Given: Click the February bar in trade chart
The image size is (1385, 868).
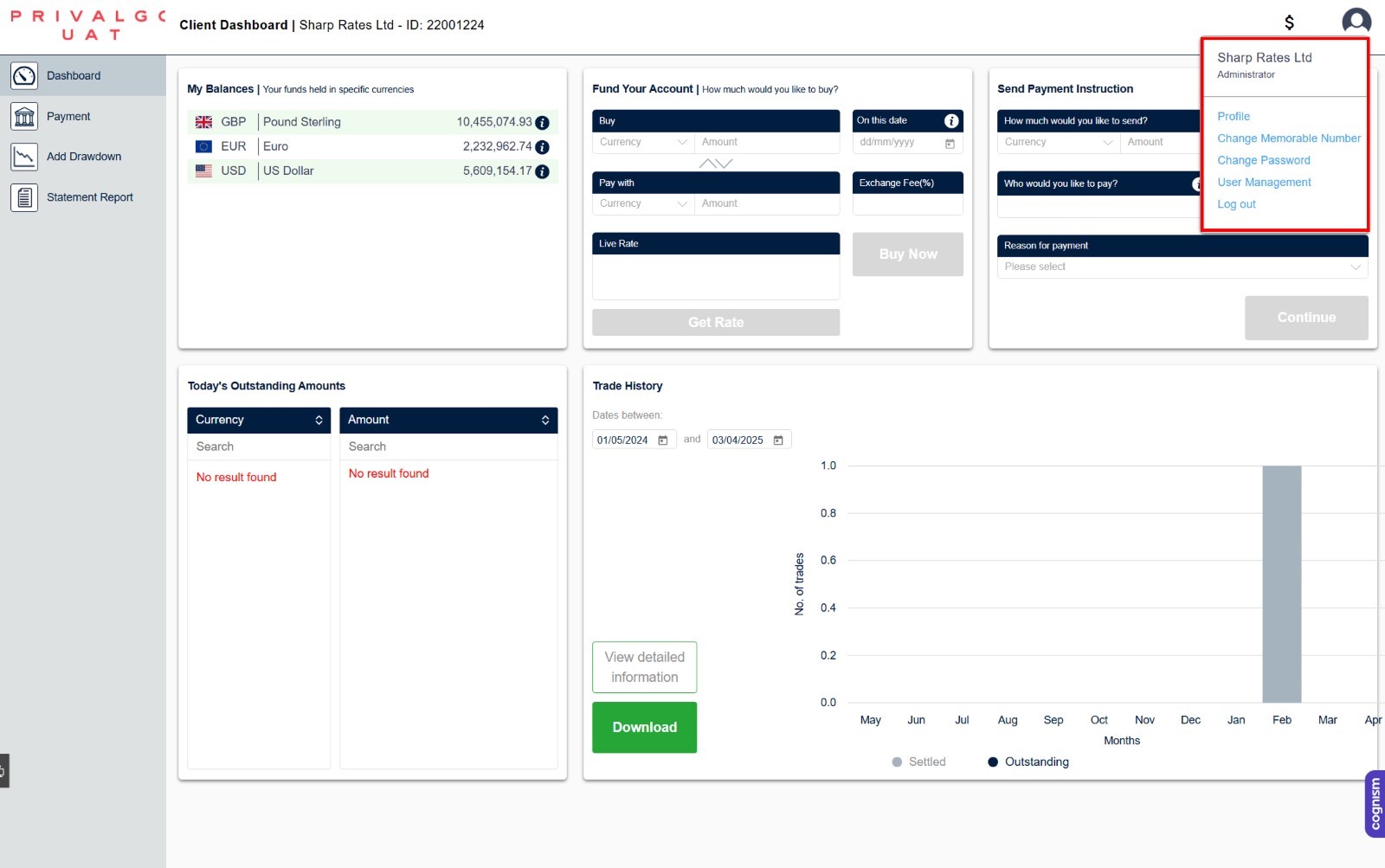Looking at the screenshot, I should click(x=1281, y=584).
